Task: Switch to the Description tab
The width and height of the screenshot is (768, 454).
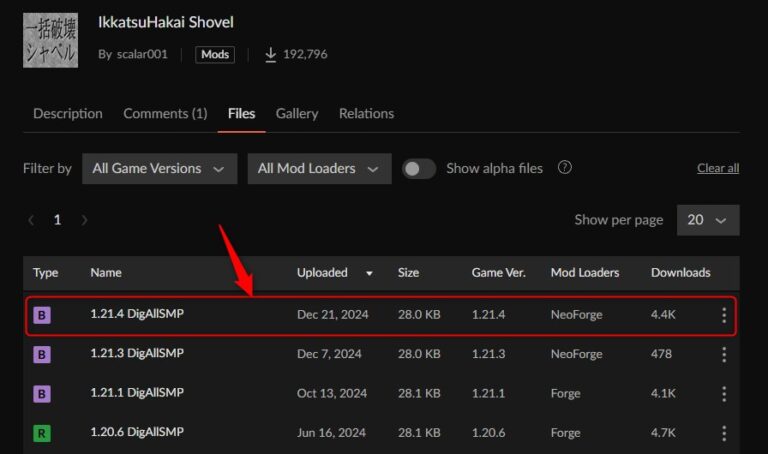Action: click(x=68, y=114)
